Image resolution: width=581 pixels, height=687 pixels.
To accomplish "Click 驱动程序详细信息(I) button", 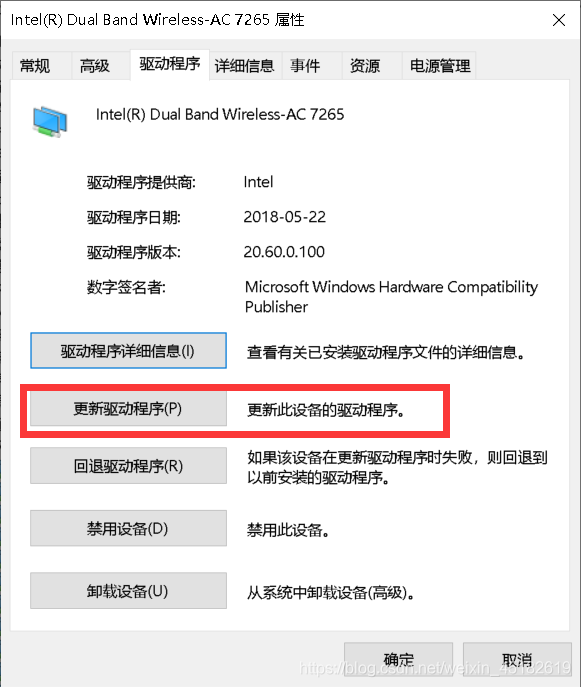I will tap(128, 351).
